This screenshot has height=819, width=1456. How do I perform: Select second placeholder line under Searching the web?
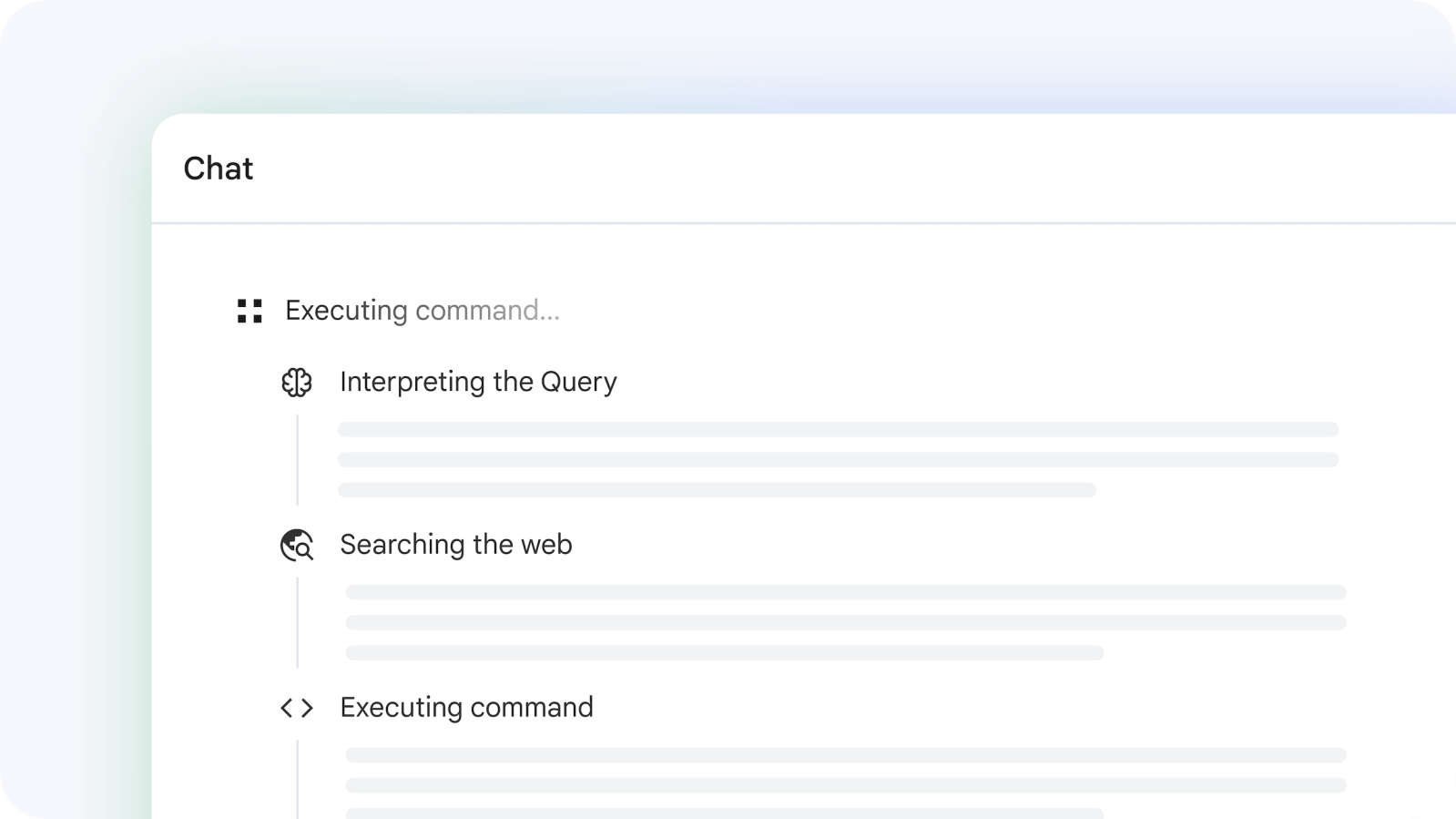[x=846, y=622]
